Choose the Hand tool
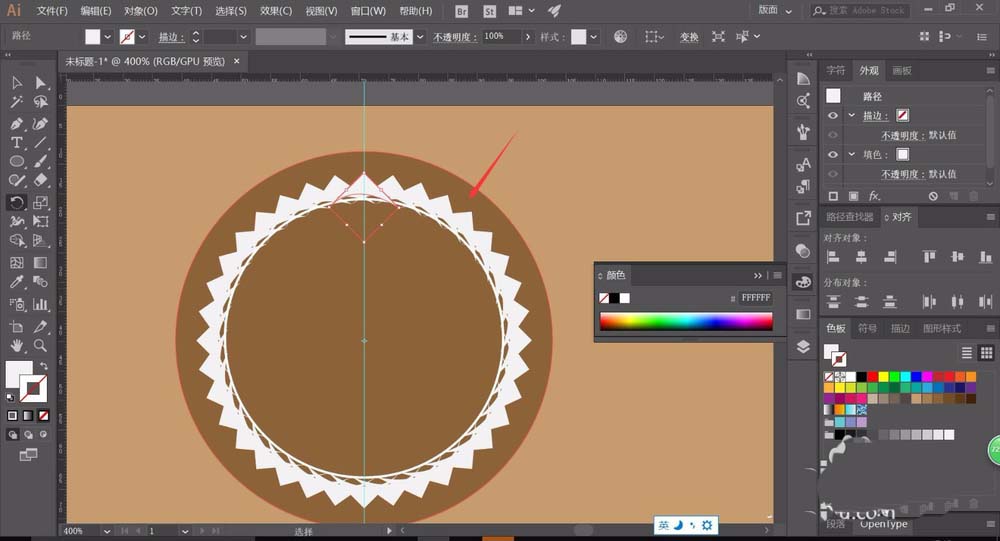Screen dimensions: 1000x541 [x=17, y=346]
